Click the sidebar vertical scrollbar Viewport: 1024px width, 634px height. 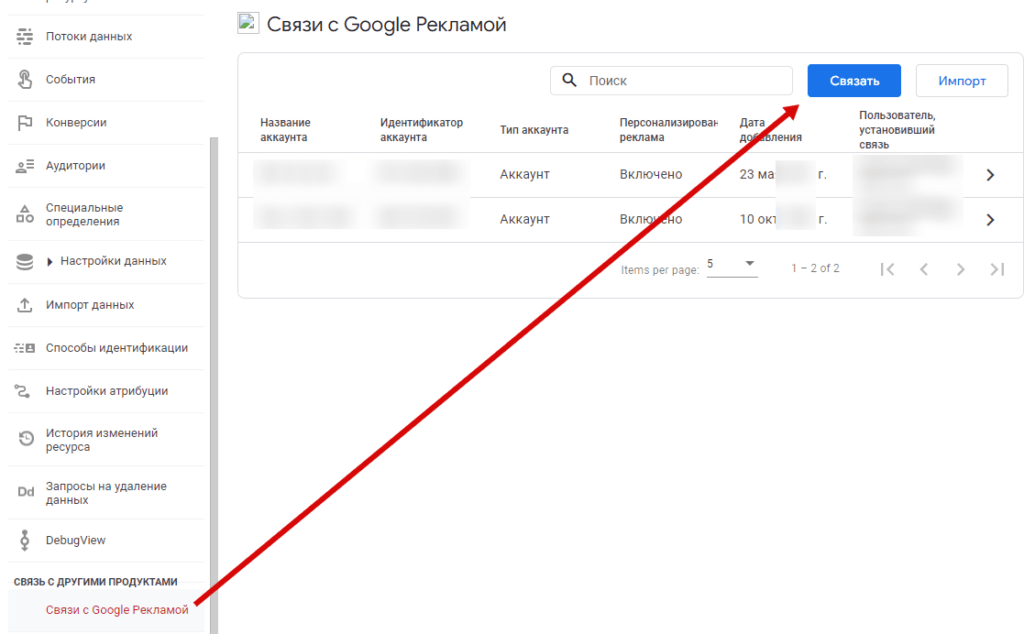(214, 385)
